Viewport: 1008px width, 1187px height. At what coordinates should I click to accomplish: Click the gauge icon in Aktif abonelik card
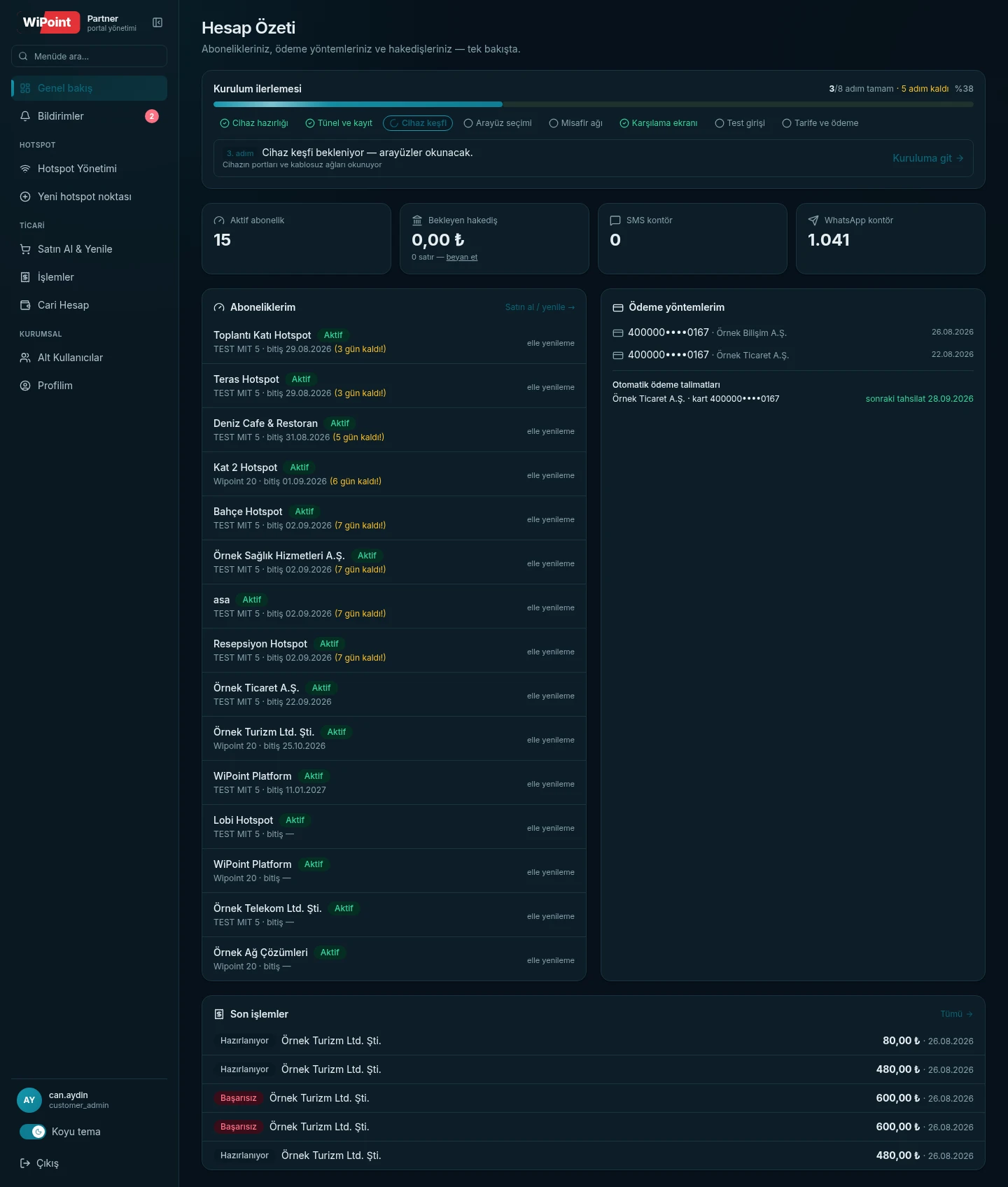pyautogui.click(x=219, y=220)
